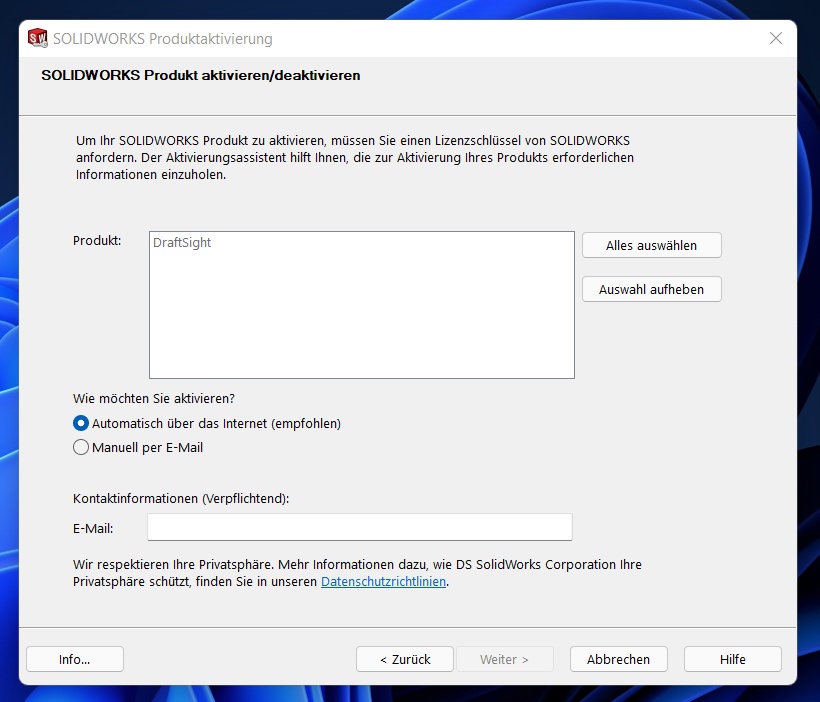Image resolution: width=820 pixels, height=702 pixels.
Task: Close the Produktaktivierung dialog window
Action: (x=776, y=38)
